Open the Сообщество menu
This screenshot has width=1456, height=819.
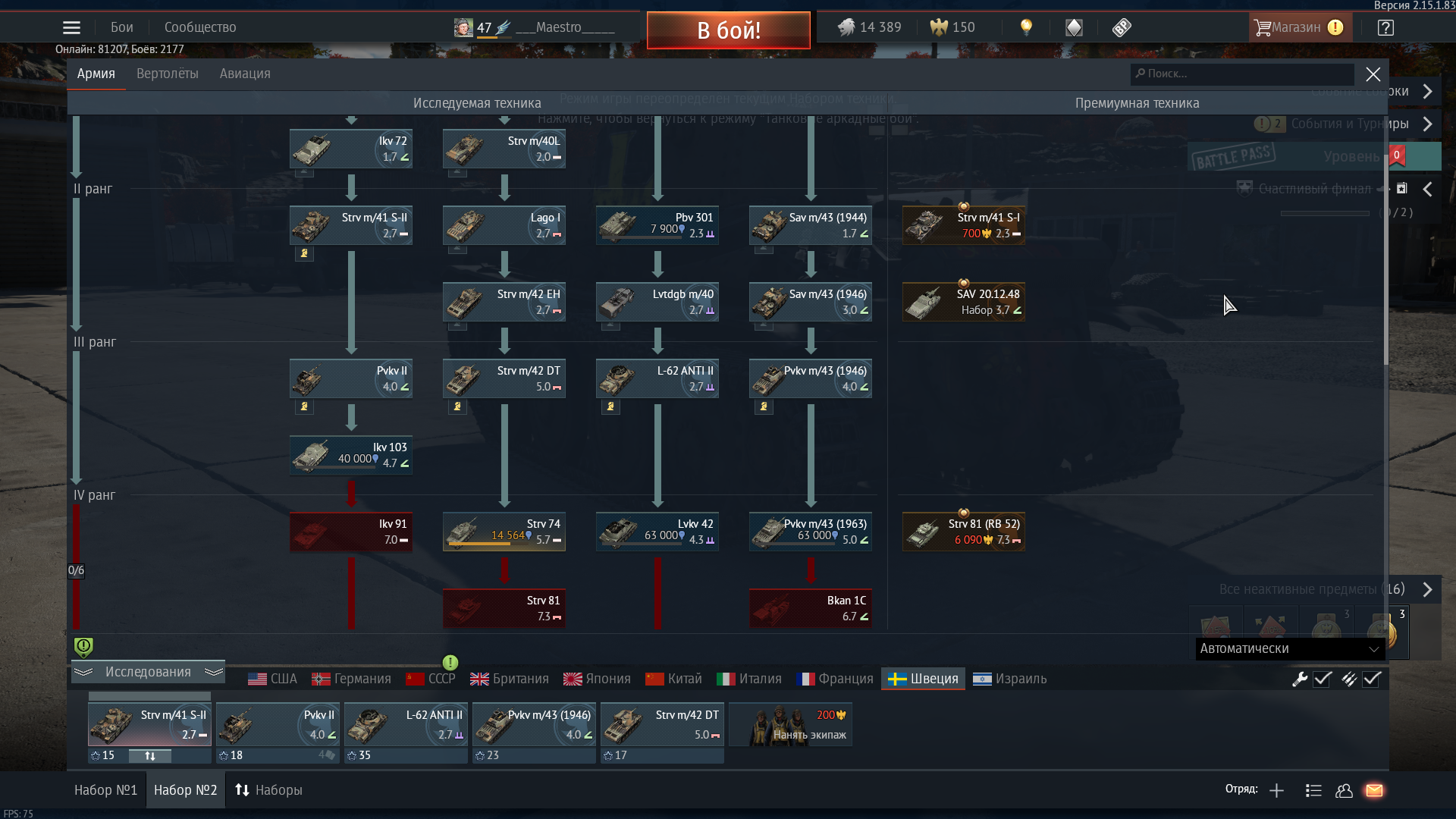(x=200, y=27)
